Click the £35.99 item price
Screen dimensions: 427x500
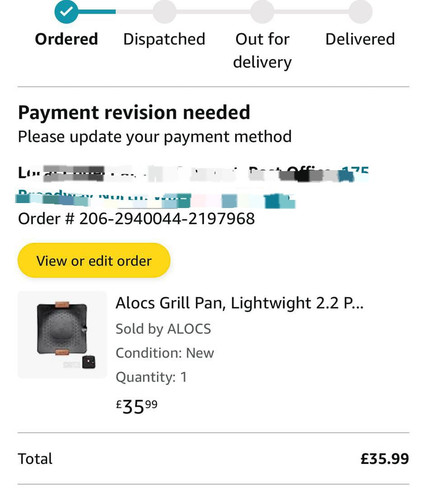pyautogui.click(x=137, y=406)
